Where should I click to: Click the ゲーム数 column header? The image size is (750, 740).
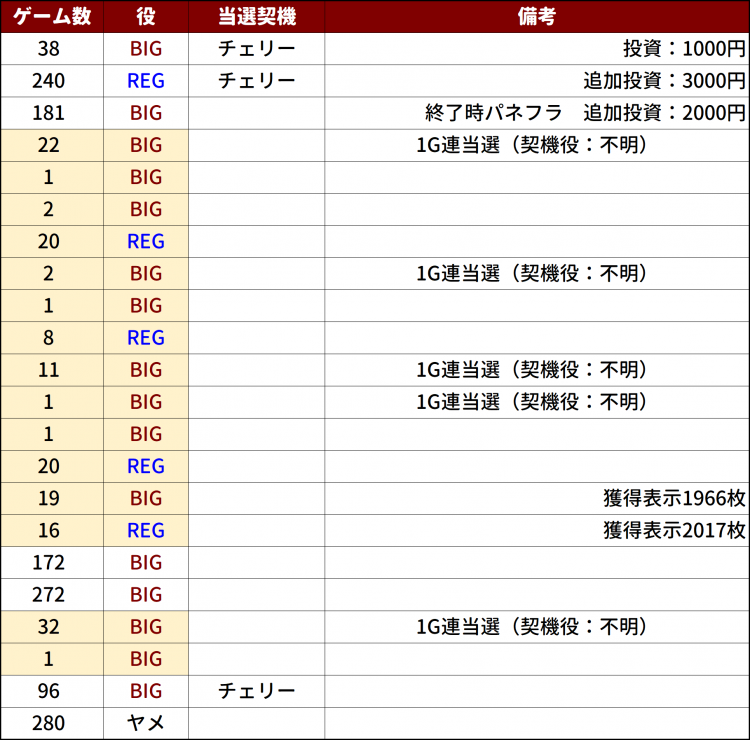point(52,16)
